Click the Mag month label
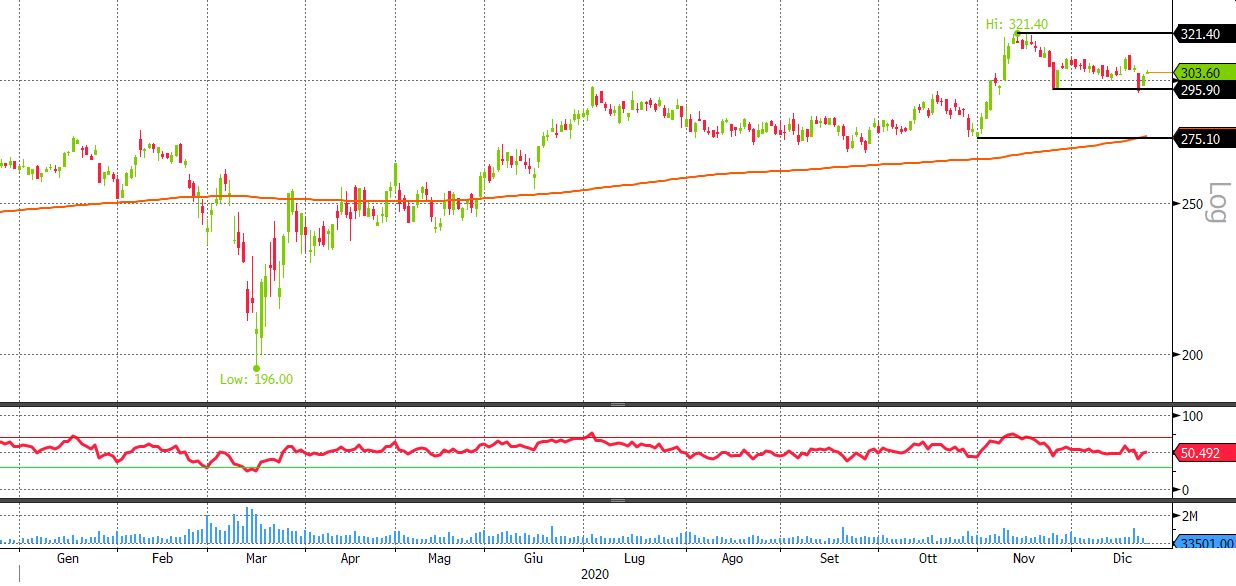Viewport: 1236px width, 586px height. click(441, 559)
